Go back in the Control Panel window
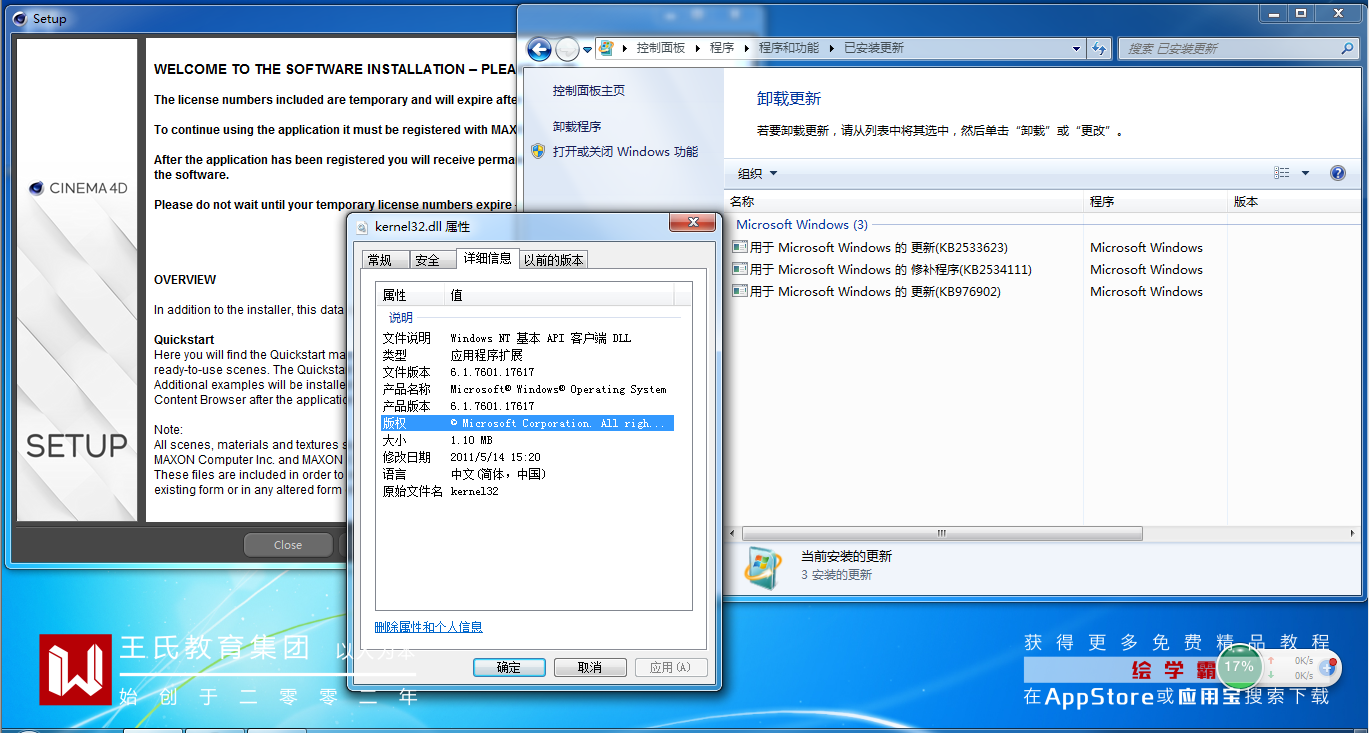This screenshot has width=1369, height=733. pyautogui.click(x=539, y=48)
